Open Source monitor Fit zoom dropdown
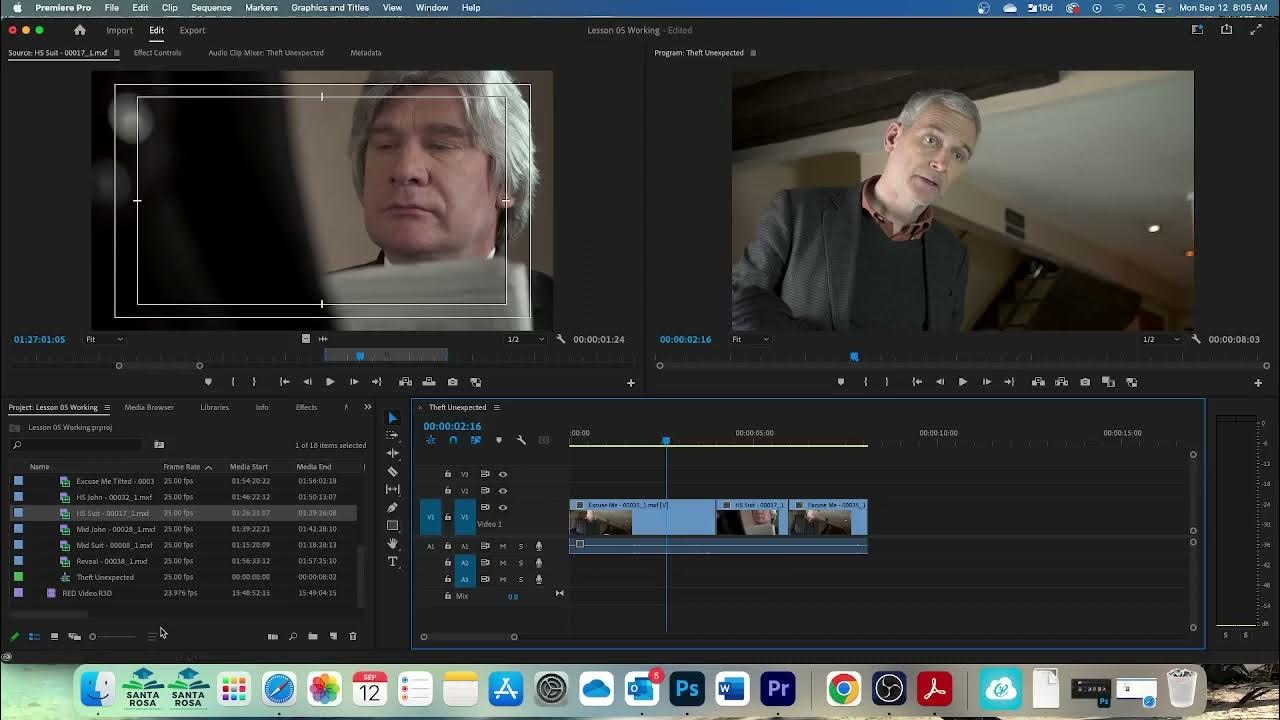The height and width of the screenshot is (720, 1280). (x=104, y=339)
